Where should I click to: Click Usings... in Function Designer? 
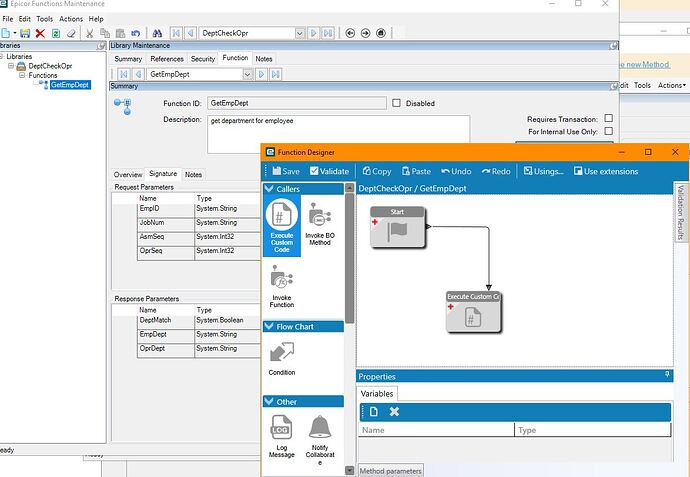543,171
